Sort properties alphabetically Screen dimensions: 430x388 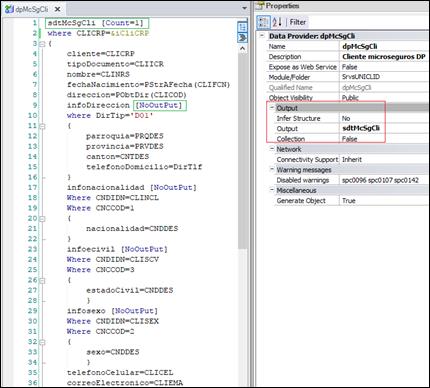tap(277, 22)
